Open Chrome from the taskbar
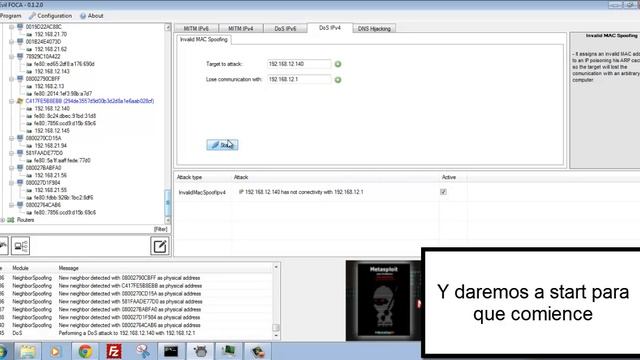The width and height of the screenshot is (640, 360). (x=85, y=351)
